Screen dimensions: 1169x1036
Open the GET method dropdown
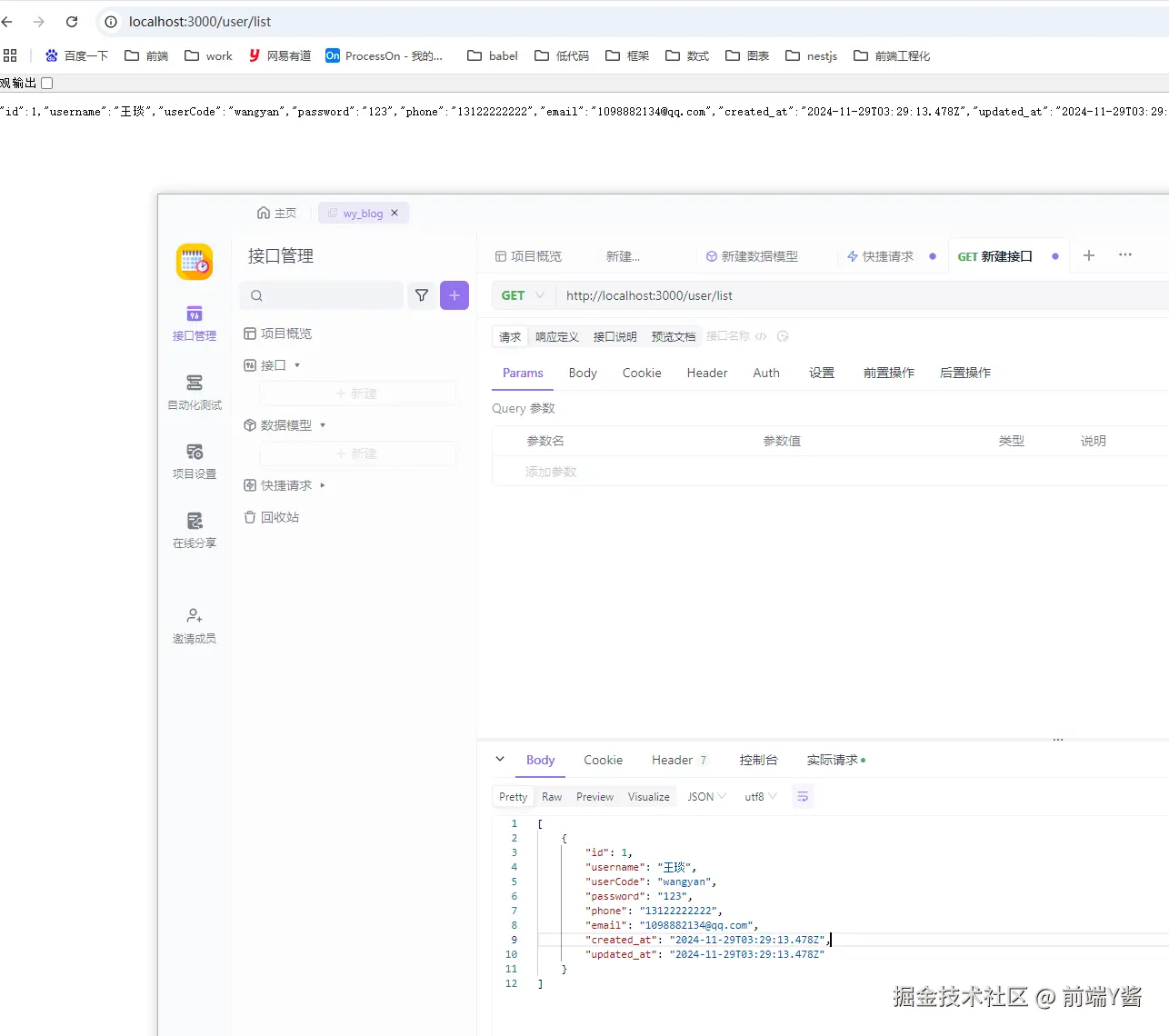[x=523, y=295]
